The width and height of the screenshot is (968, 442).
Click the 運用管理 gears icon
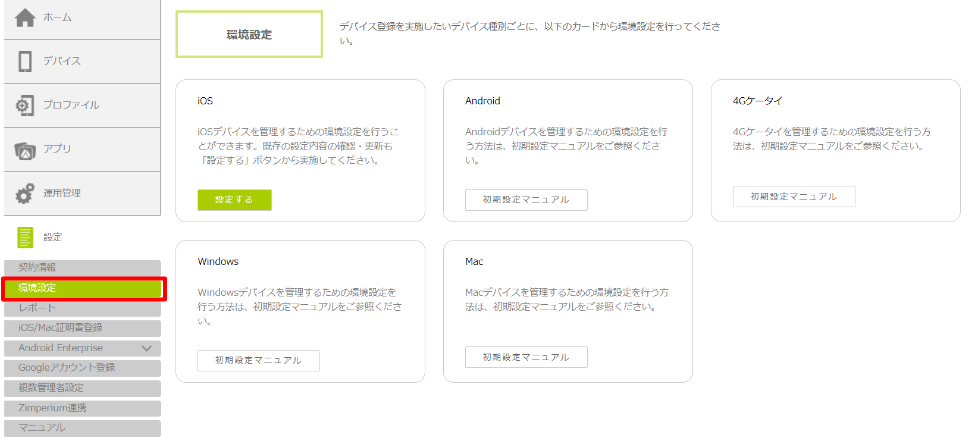26,193
